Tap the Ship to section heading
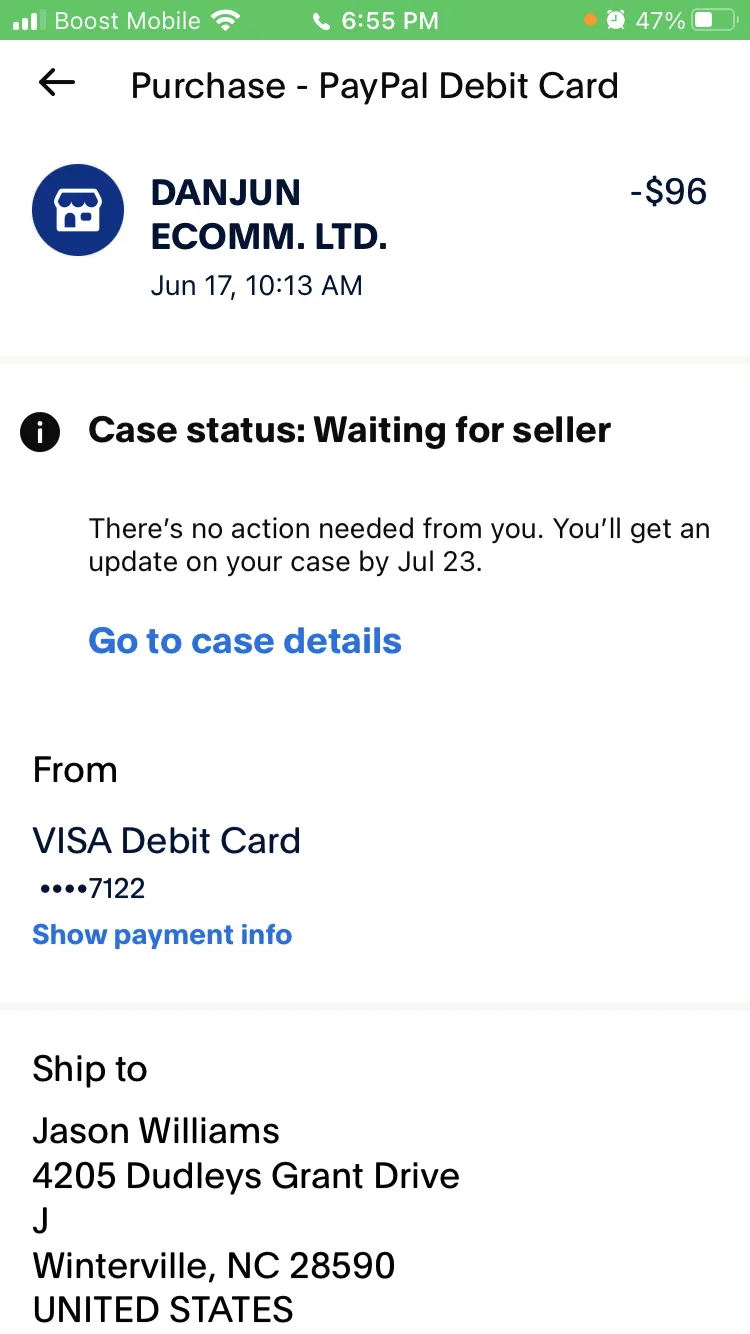750x1334 pixels. 90,1069
